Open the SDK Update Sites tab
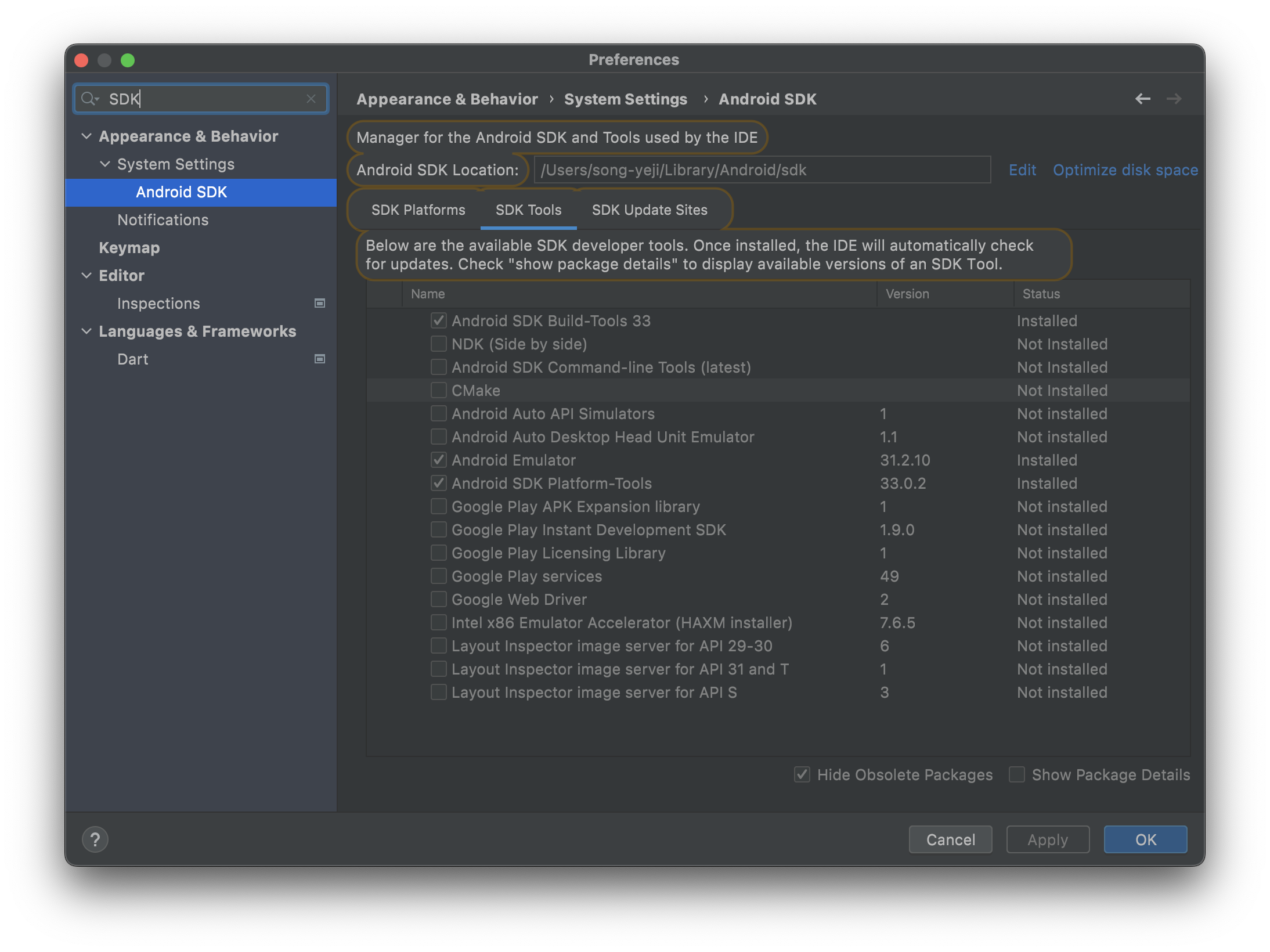1270x952 pixels. click(650, 210)
